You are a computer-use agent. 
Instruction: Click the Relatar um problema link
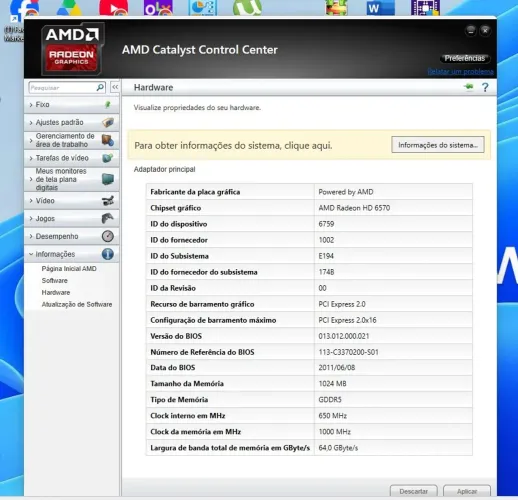coord(460,72)
